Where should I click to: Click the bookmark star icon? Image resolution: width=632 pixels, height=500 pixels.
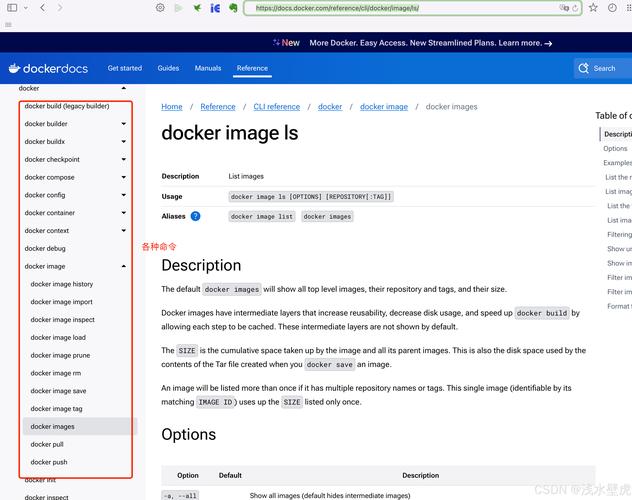click(593, 8)
